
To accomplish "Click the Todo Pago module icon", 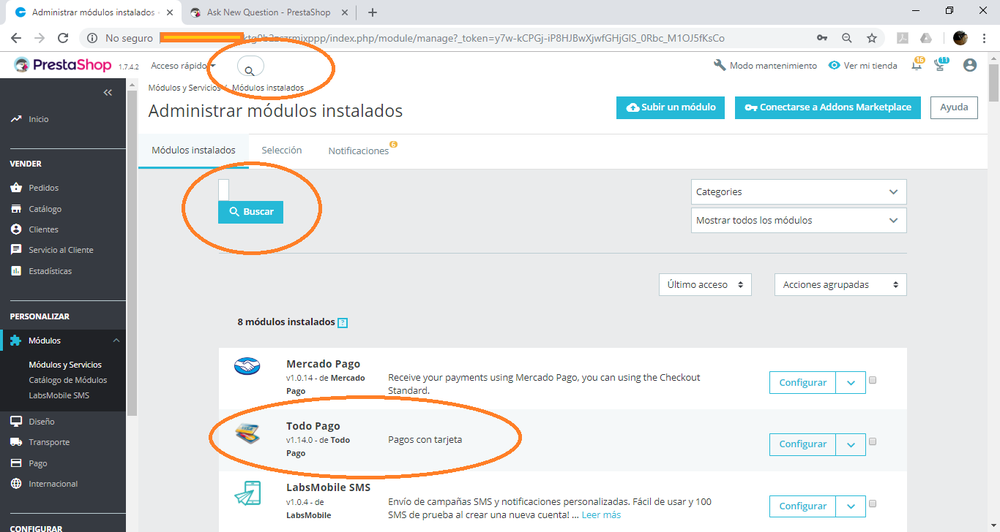I will click(247, 433).
